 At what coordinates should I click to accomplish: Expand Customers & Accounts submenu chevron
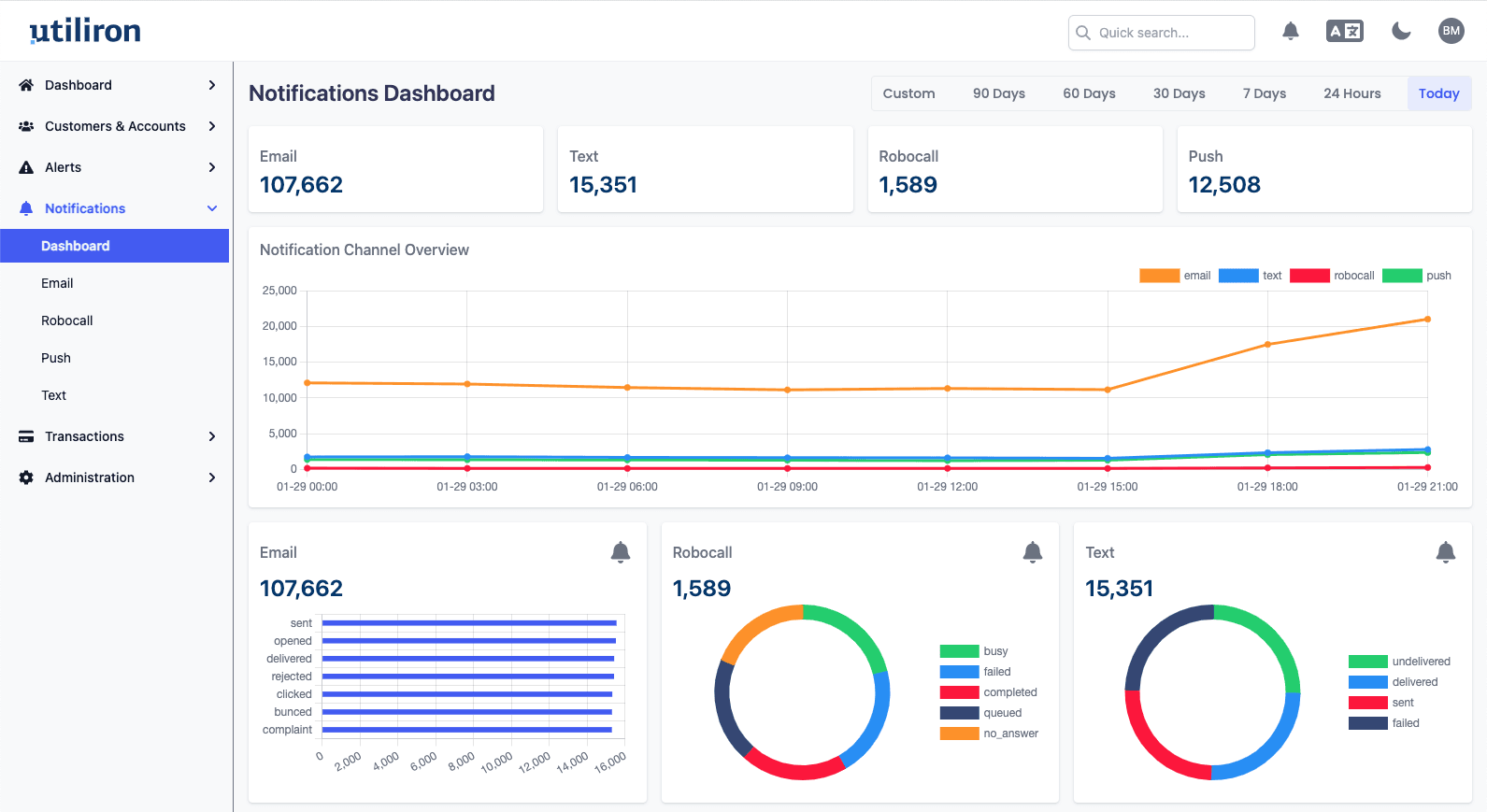(212, 126)
